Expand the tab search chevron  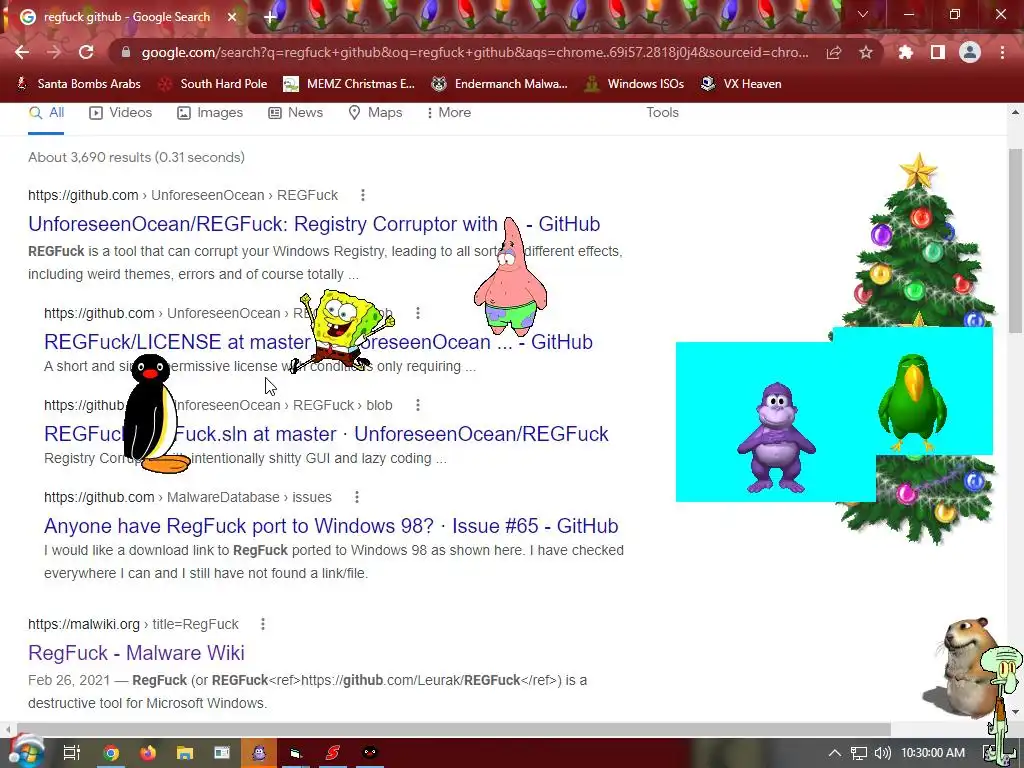[x=863, y=14]
